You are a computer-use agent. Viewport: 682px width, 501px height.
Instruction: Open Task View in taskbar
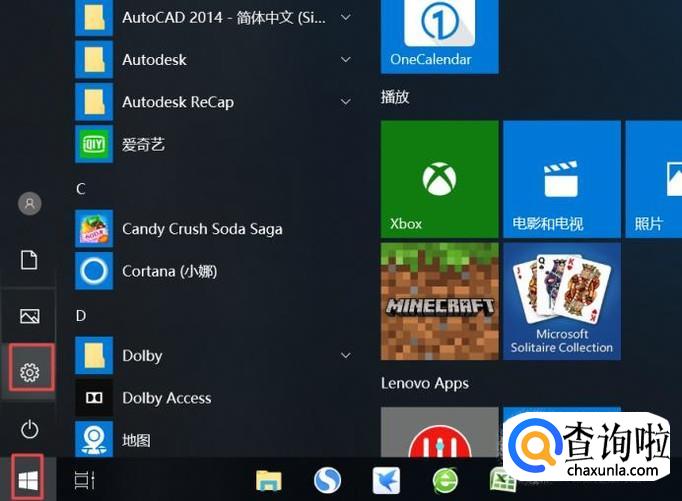[84, 480]
